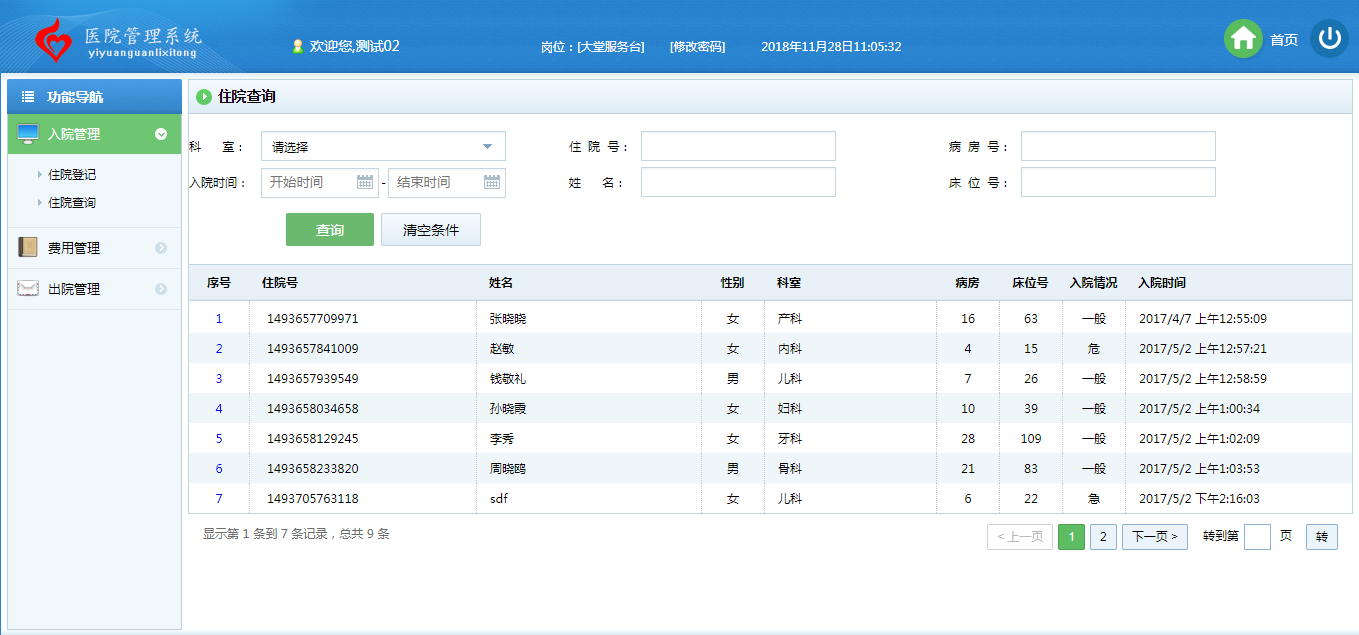
Task: Click the 姓名 column header
Action: pos(500,283)
